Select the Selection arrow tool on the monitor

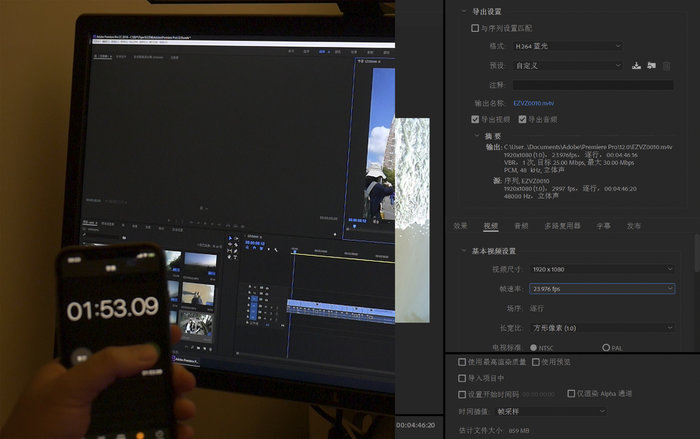230,238
